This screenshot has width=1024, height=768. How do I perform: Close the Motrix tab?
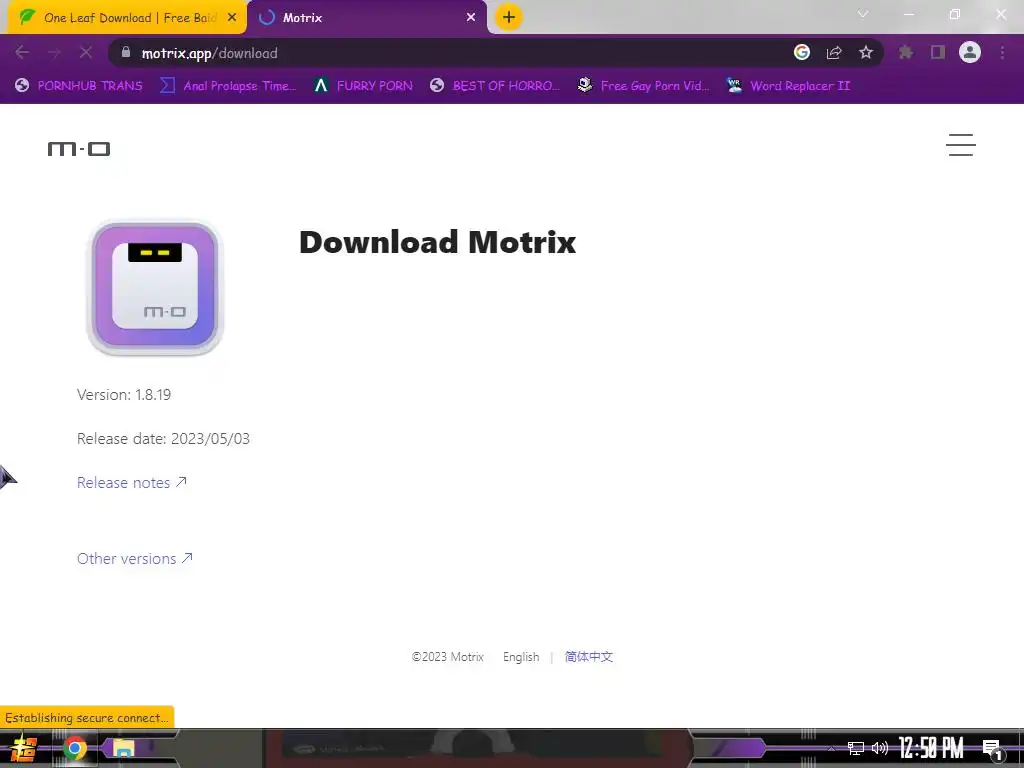click(471, 18)
